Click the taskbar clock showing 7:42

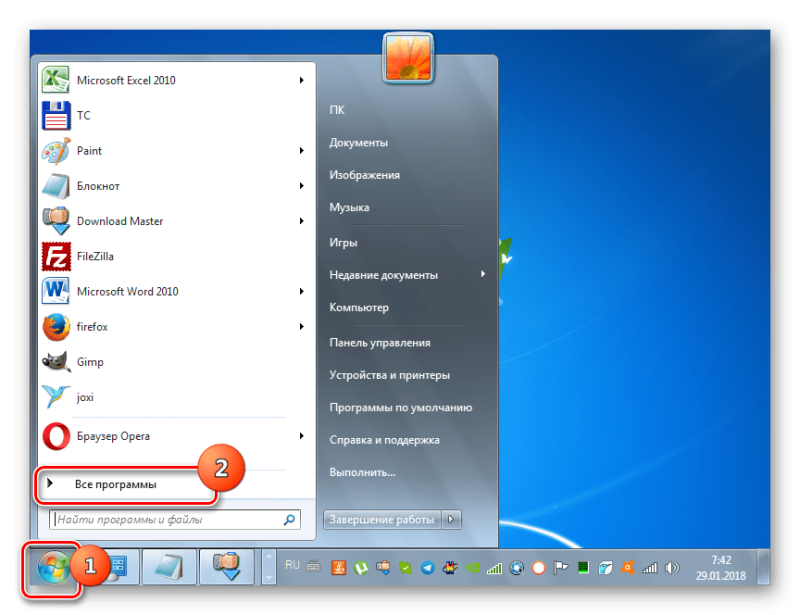720,568
